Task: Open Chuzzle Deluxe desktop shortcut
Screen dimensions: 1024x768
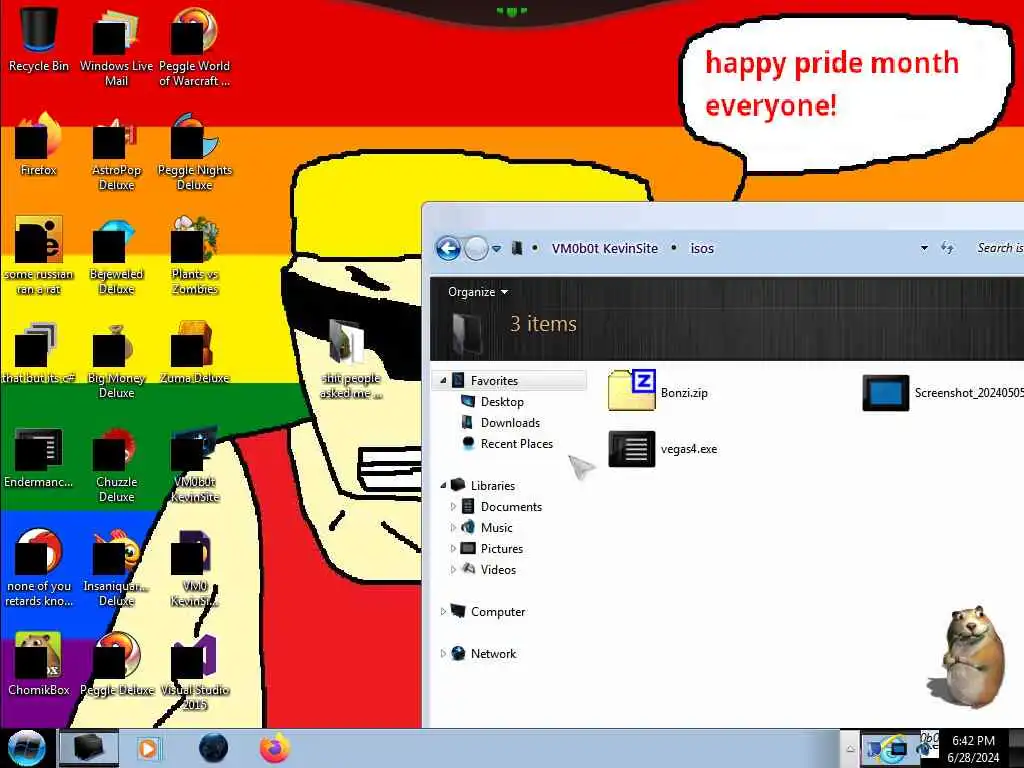Action: 116,464
